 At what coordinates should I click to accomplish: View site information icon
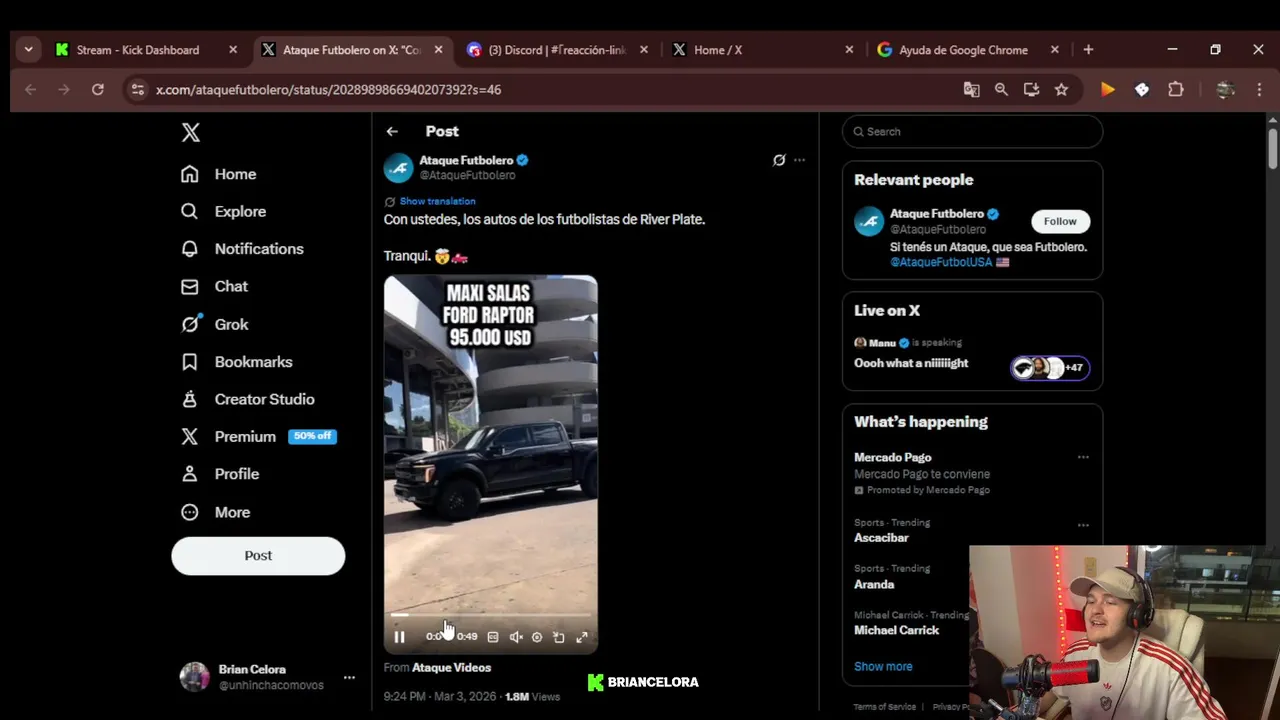click(x=138, y=89)
